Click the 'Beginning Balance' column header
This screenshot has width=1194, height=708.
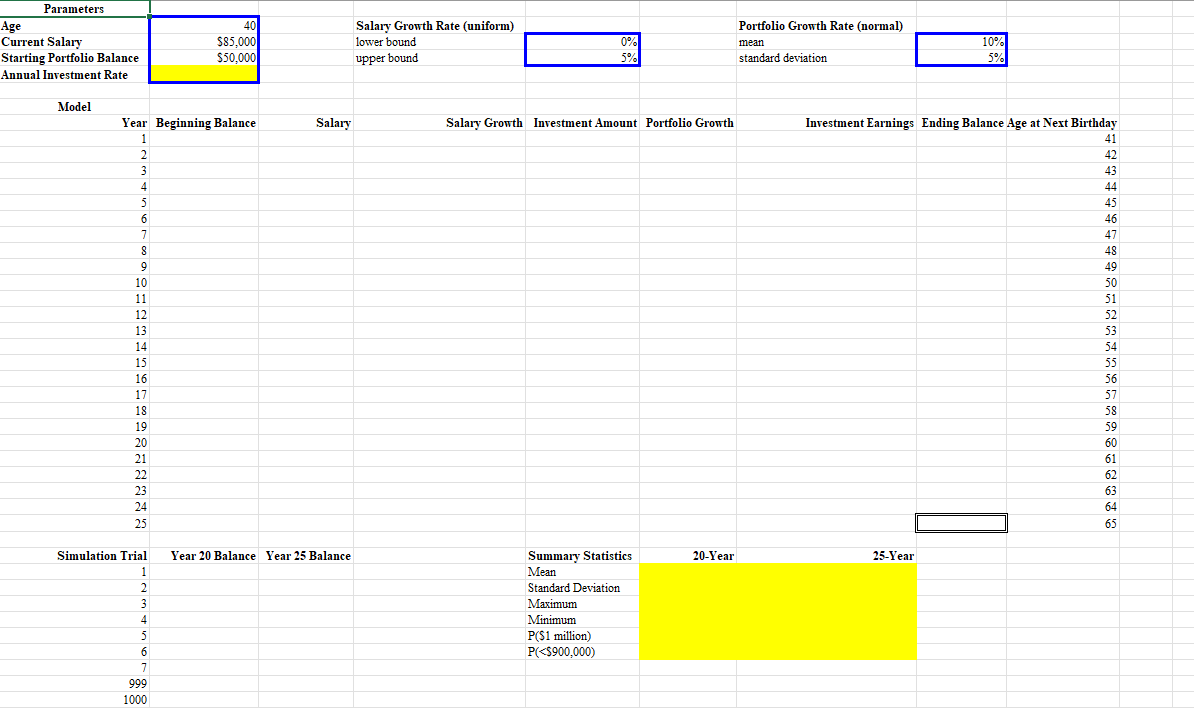point(206,123)
